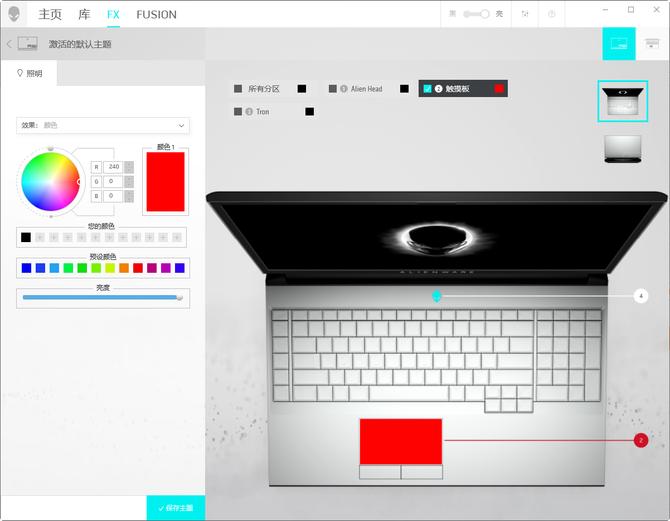This screenshot has height=521, width=670.
Task: Choose the red swatch in 预设颜色
Action: [138, 268]
